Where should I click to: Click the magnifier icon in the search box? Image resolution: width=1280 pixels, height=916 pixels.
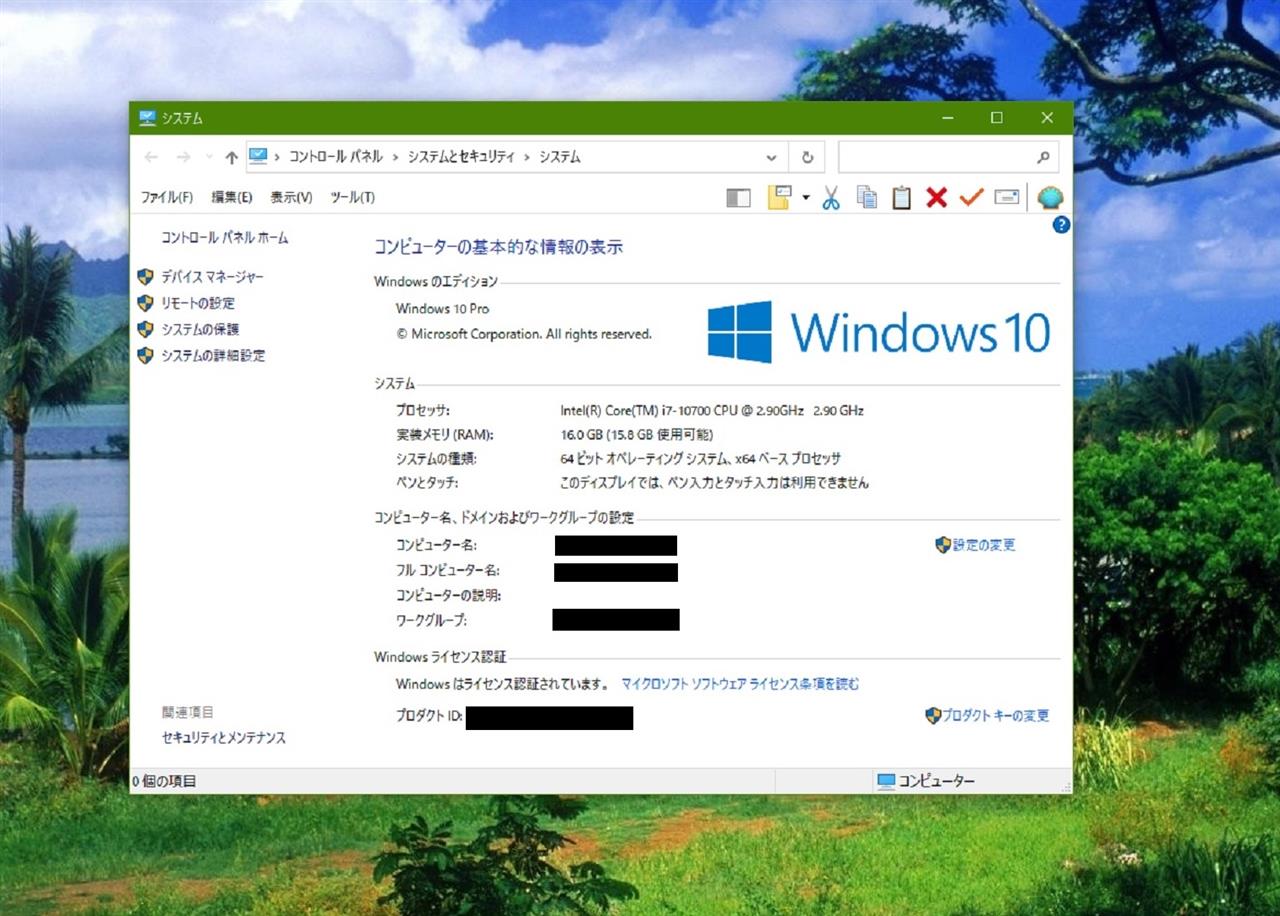tap(1043, 157)
